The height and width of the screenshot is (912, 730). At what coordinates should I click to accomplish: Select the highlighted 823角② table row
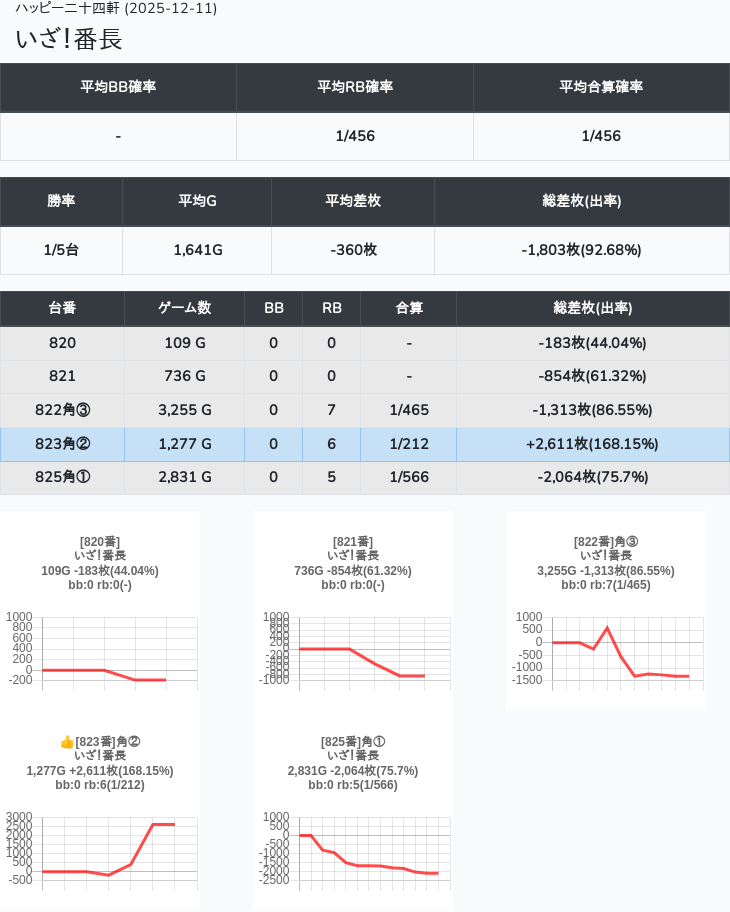[364, 444]
